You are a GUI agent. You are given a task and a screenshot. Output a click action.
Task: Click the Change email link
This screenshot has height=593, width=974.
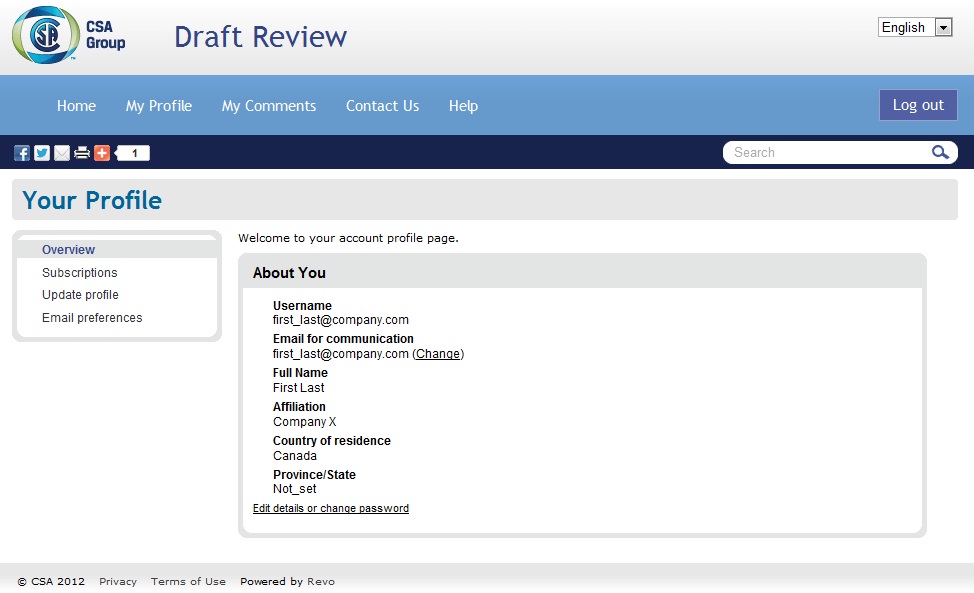tap(438, 354)
